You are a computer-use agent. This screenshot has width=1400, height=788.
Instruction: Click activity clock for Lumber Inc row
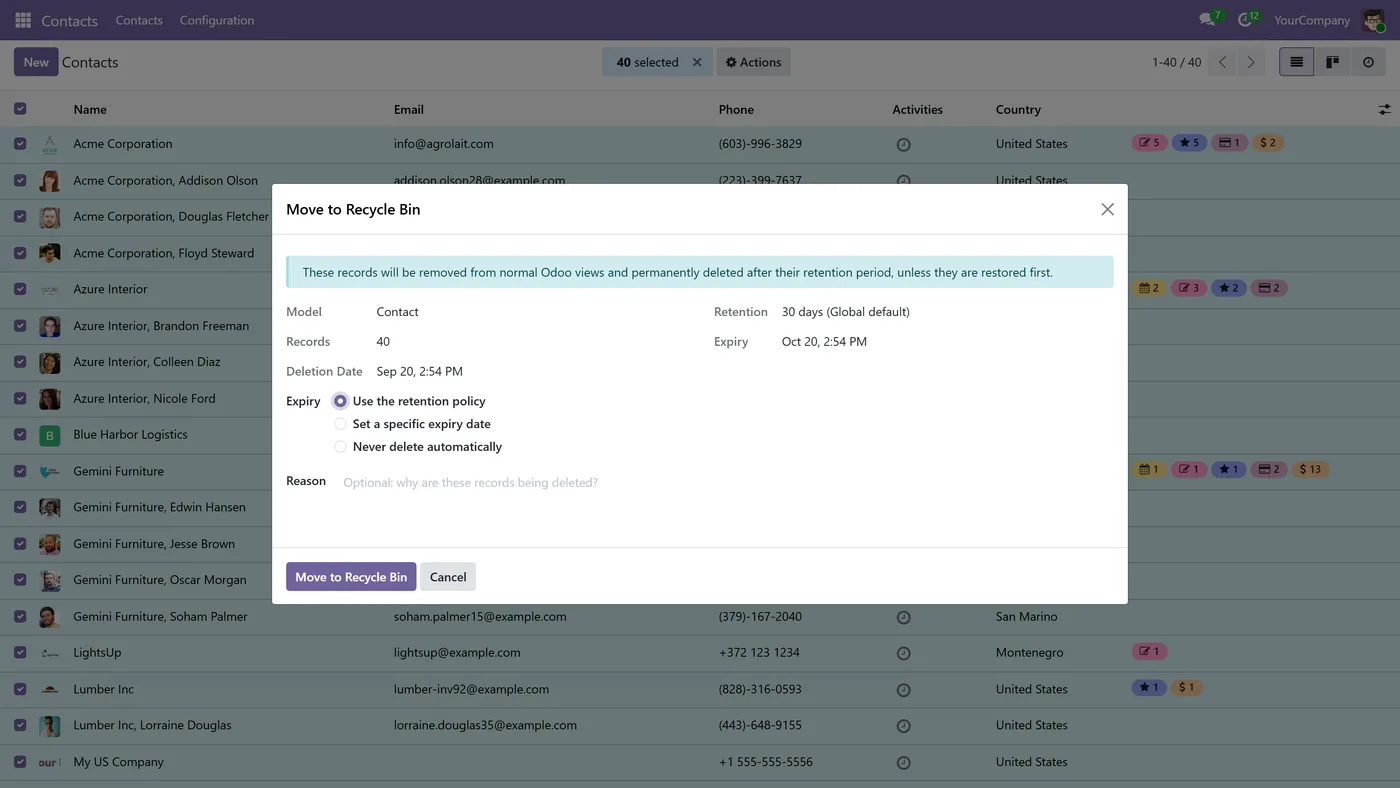pos(903,690)
